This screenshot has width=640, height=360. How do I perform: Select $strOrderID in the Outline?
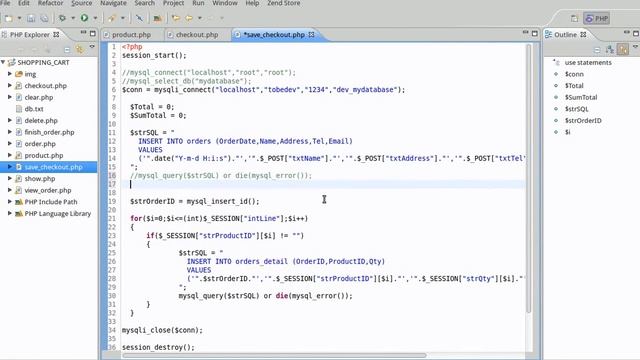(x=583, y=120)
